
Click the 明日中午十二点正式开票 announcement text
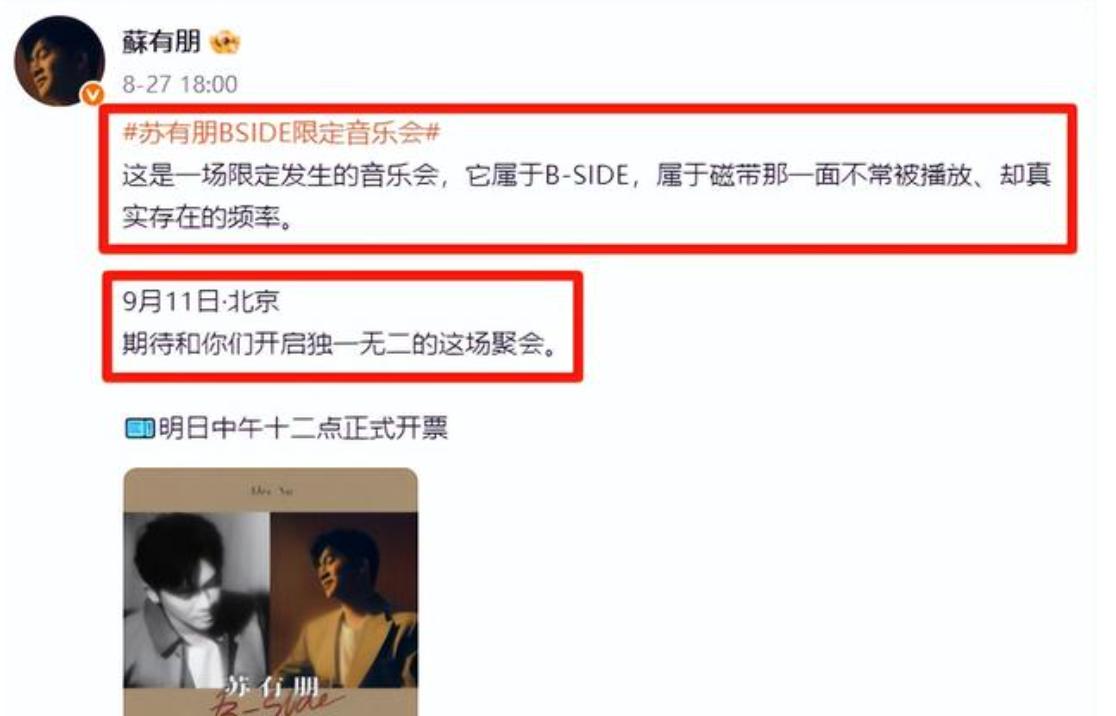click(x=304, y=428)
